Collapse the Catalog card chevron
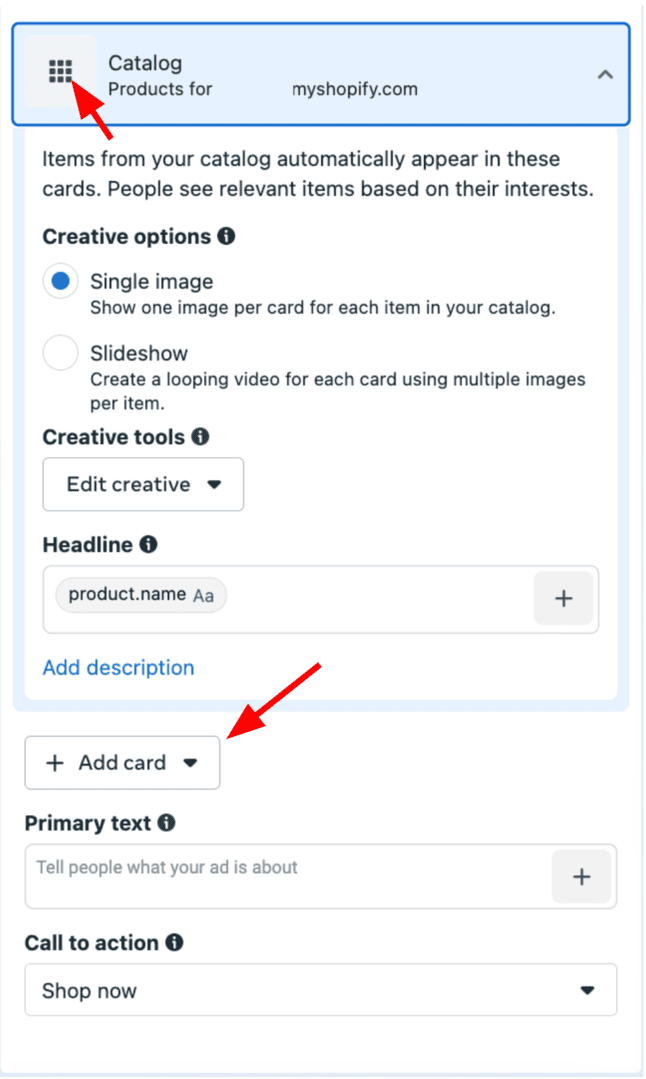The width and height of the screenshot is (646, 1079). 605,74
